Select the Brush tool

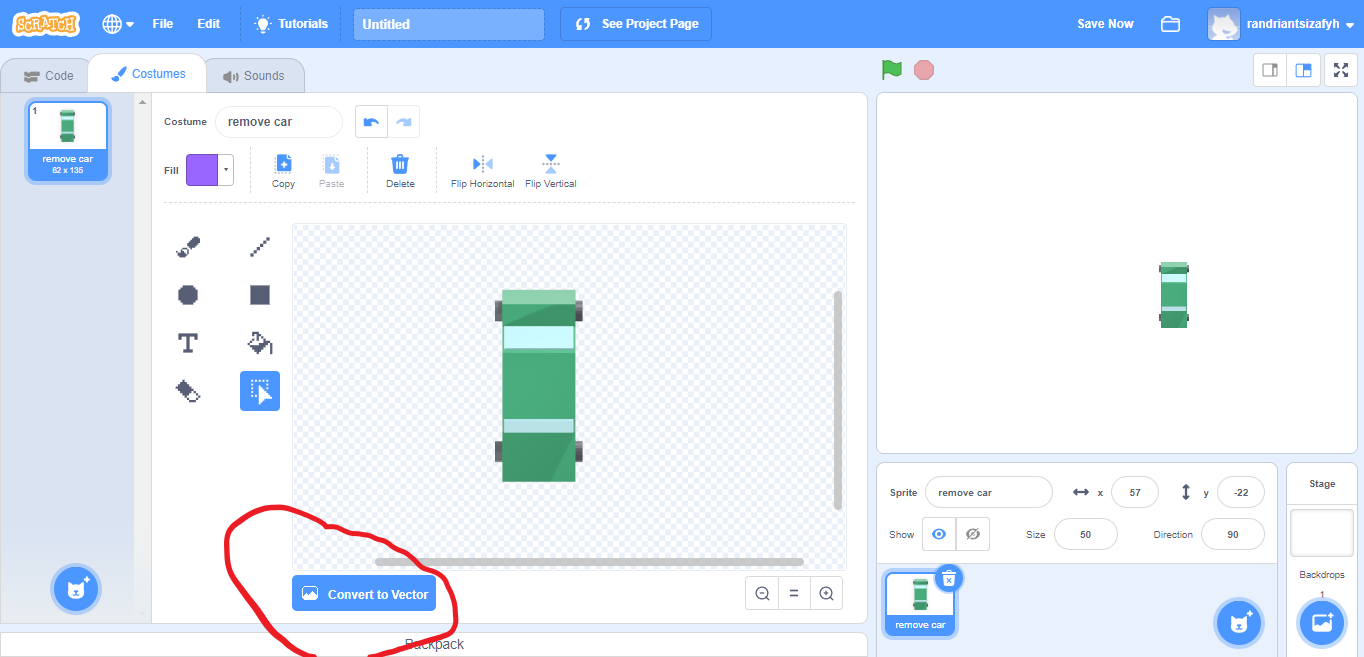pos(188,246)
